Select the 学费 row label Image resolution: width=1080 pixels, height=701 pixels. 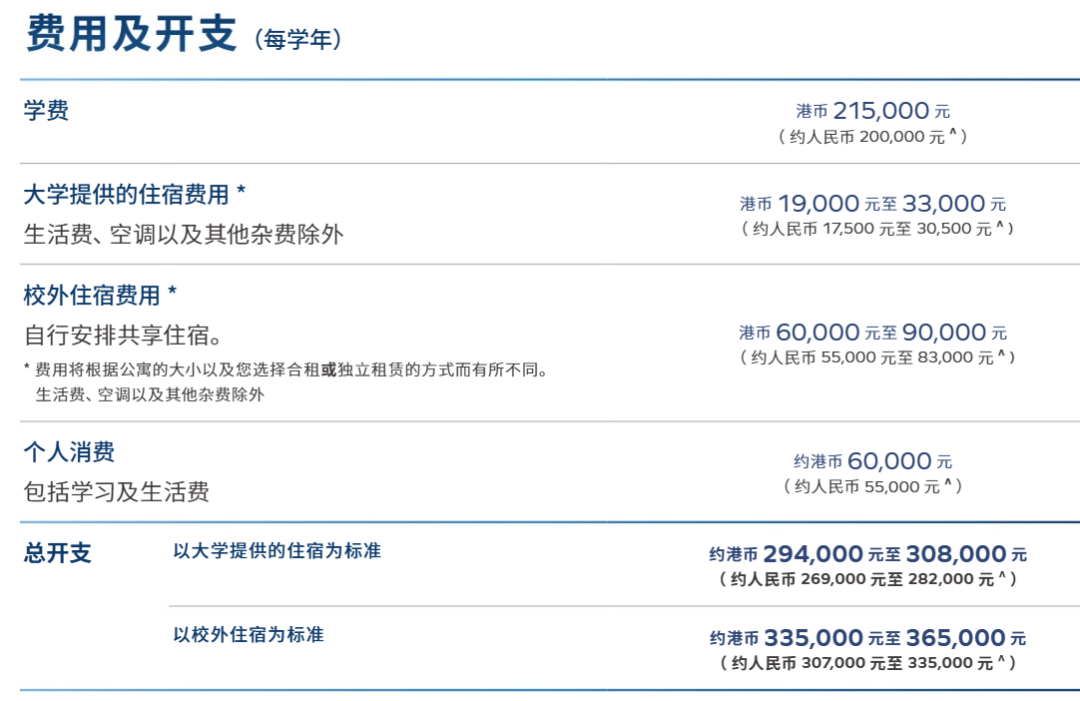pos(46,111)
